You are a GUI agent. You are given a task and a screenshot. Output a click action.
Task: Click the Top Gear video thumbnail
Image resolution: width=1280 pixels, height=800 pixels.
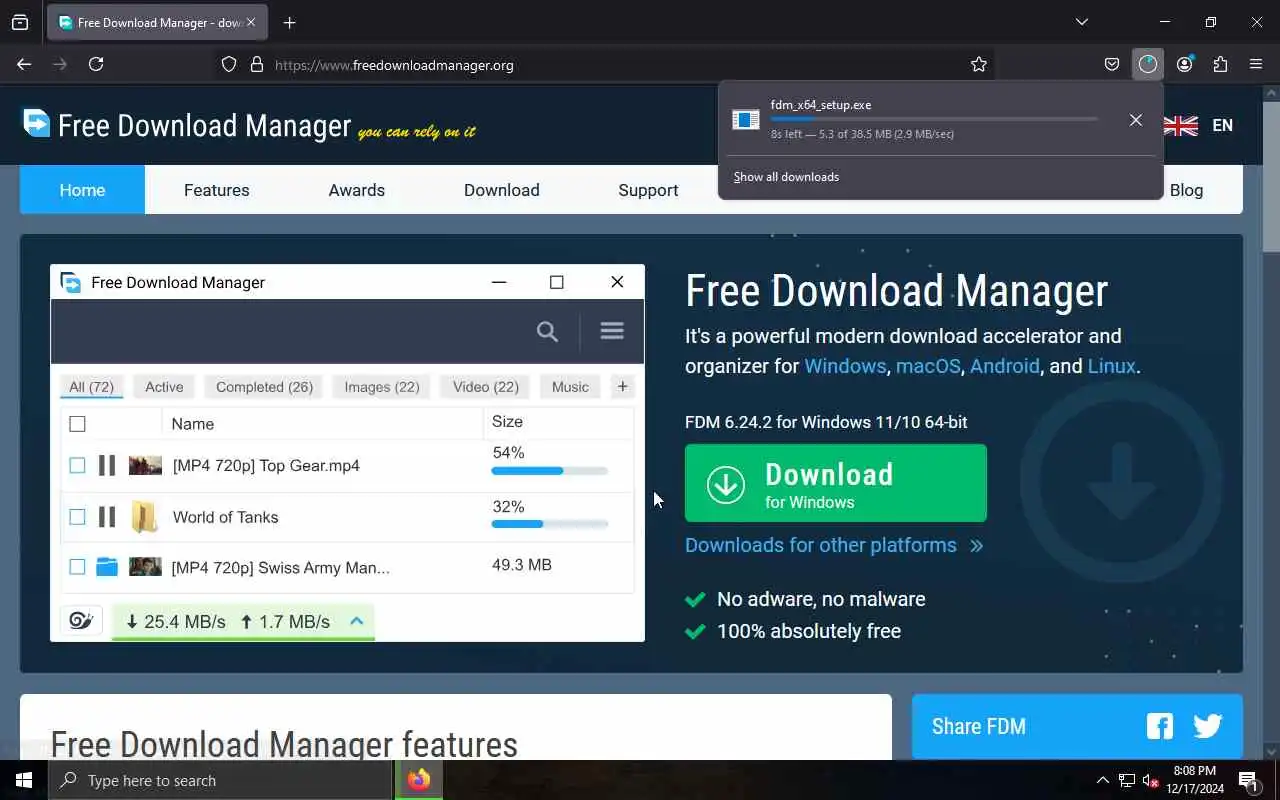click(x=145, y=465)
